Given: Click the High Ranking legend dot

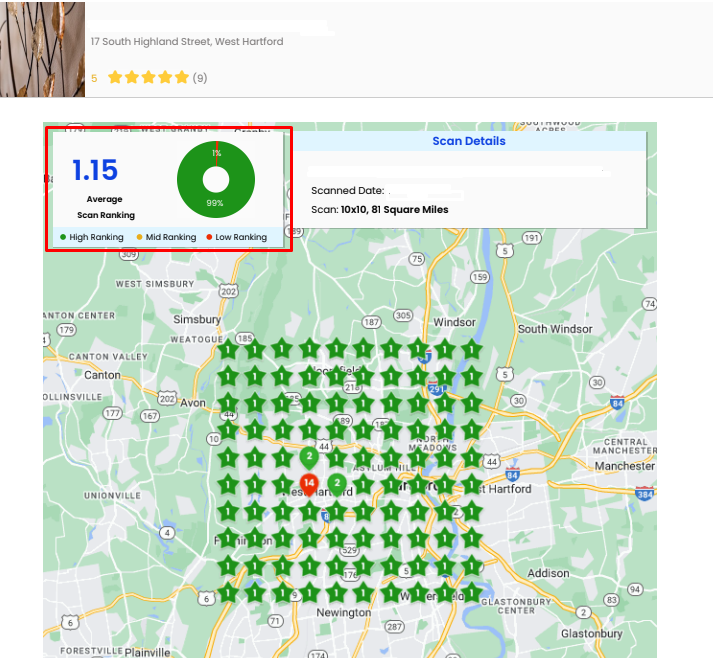Looking at the screenshot, I should [63, 237].
